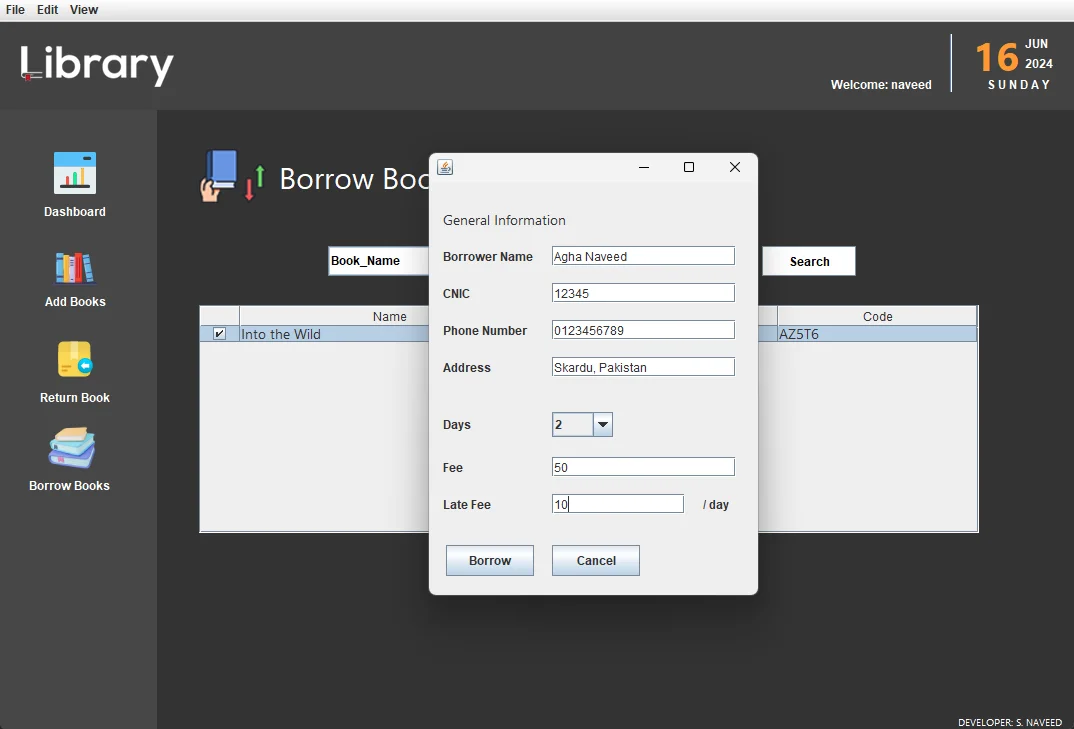Focus the Late Fee input field
The image size is (1074, 729).
pos(618,504)
